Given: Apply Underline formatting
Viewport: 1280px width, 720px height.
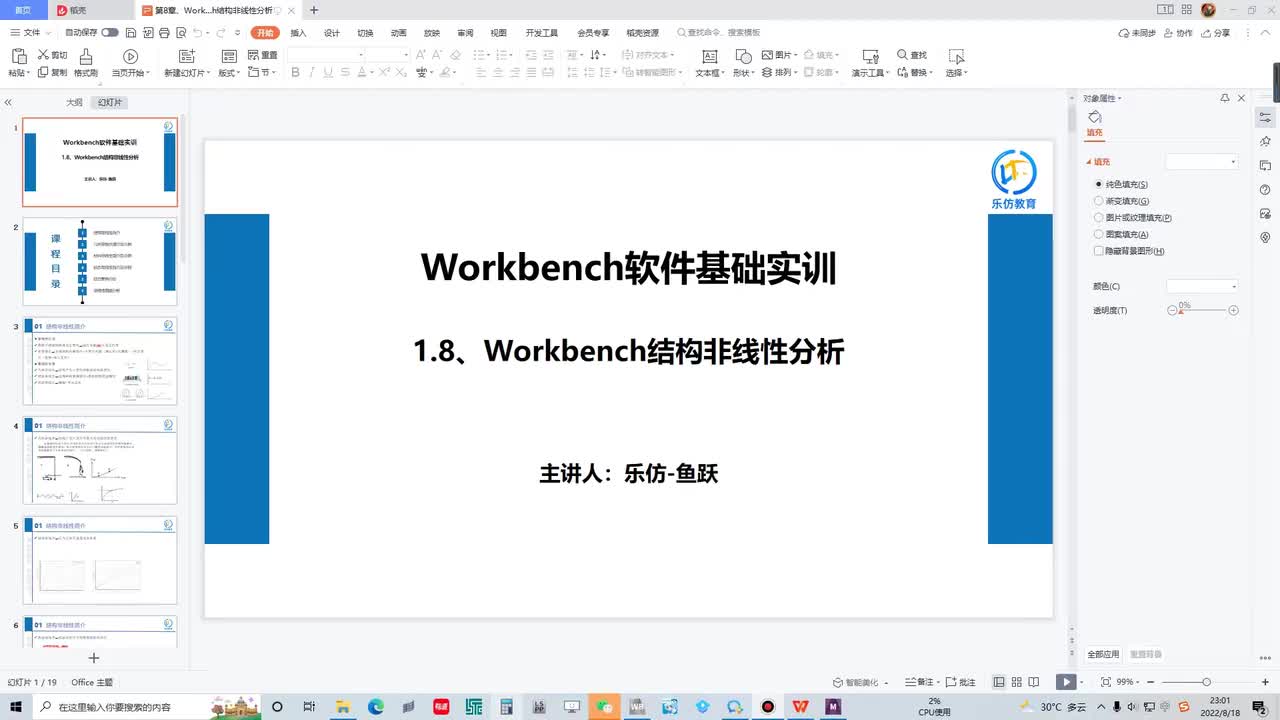Looking at the screenshot, I should pyautogui.click(x=328, y=73).
